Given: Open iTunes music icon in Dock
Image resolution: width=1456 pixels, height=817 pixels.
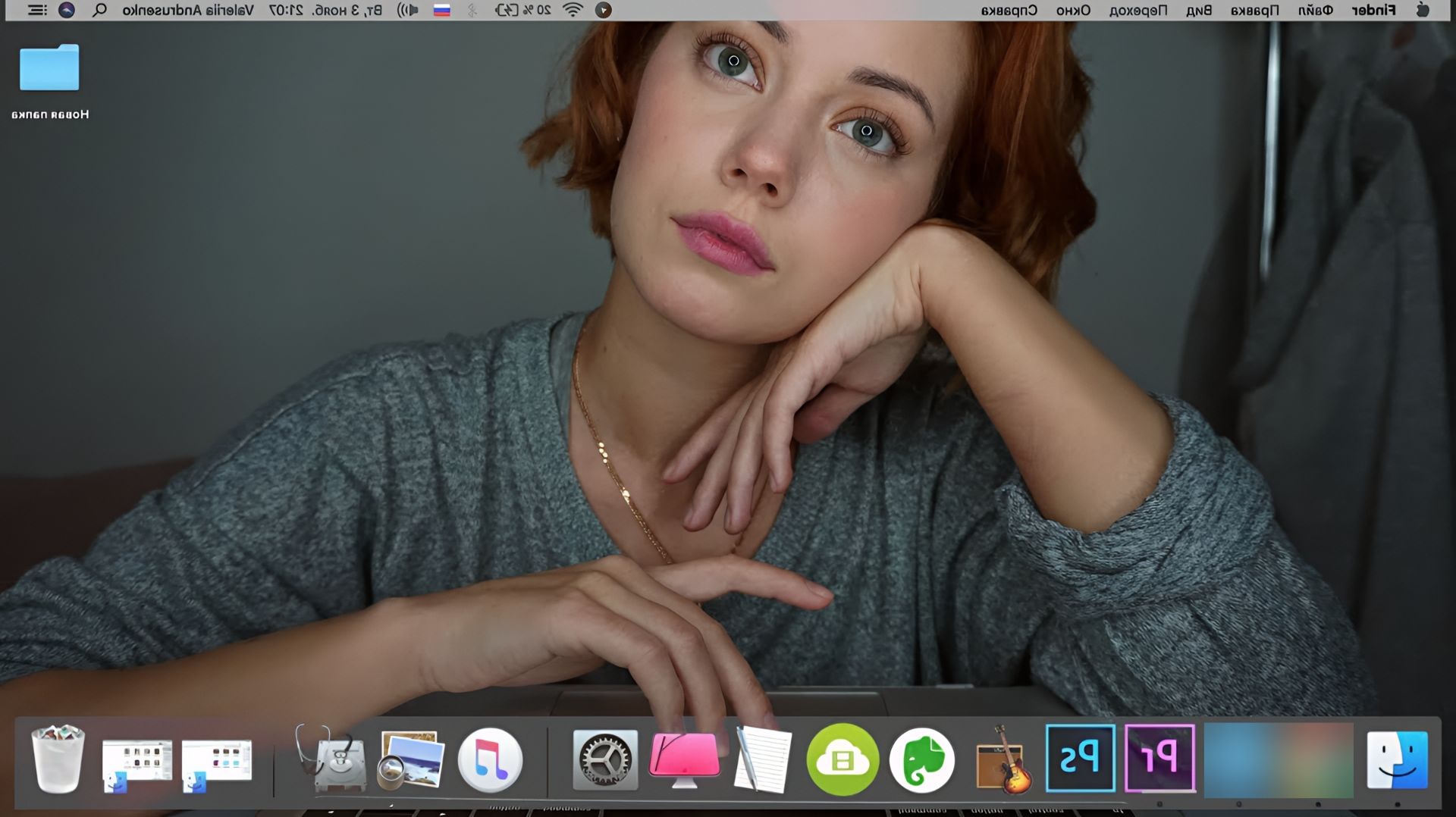Looking at the screenshot, I should (x=490, y=759).
